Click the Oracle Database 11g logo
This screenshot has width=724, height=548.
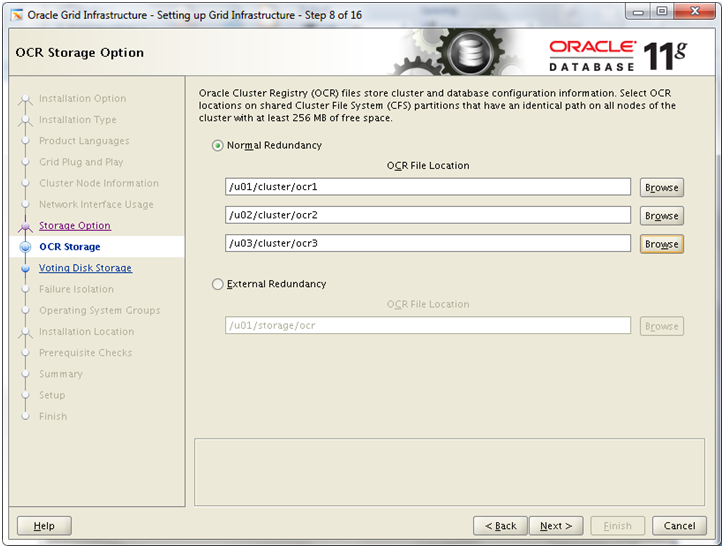point(618,56)
